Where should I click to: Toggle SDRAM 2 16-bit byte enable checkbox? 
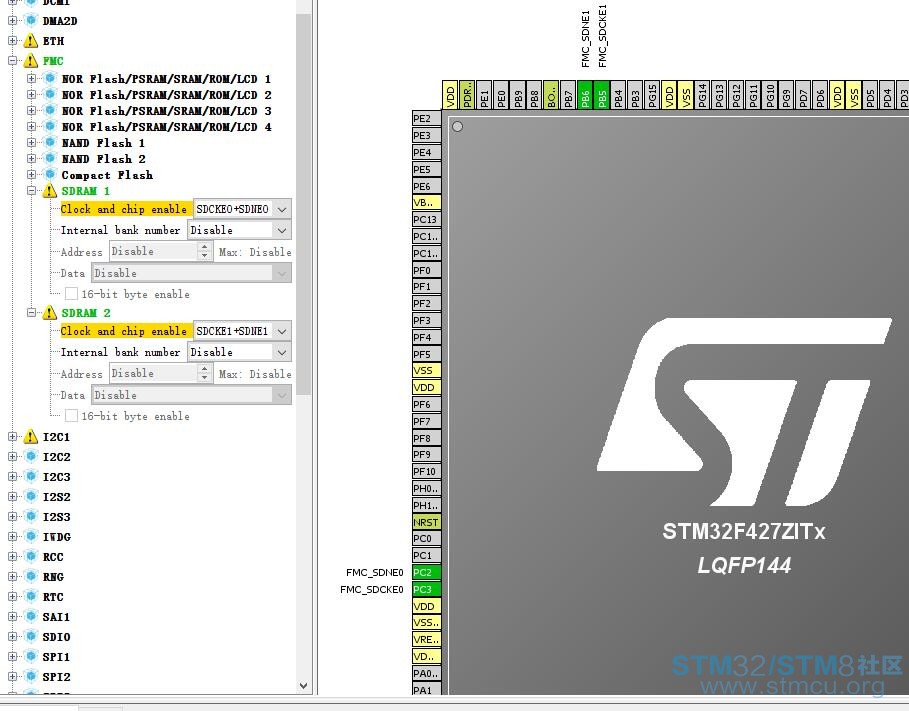coord(71,416)
